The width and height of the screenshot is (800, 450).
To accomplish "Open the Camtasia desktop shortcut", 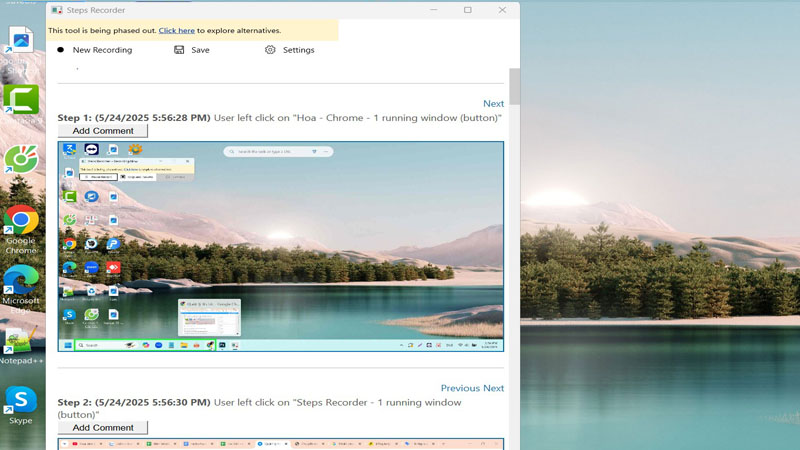I will tap(21, 99).
